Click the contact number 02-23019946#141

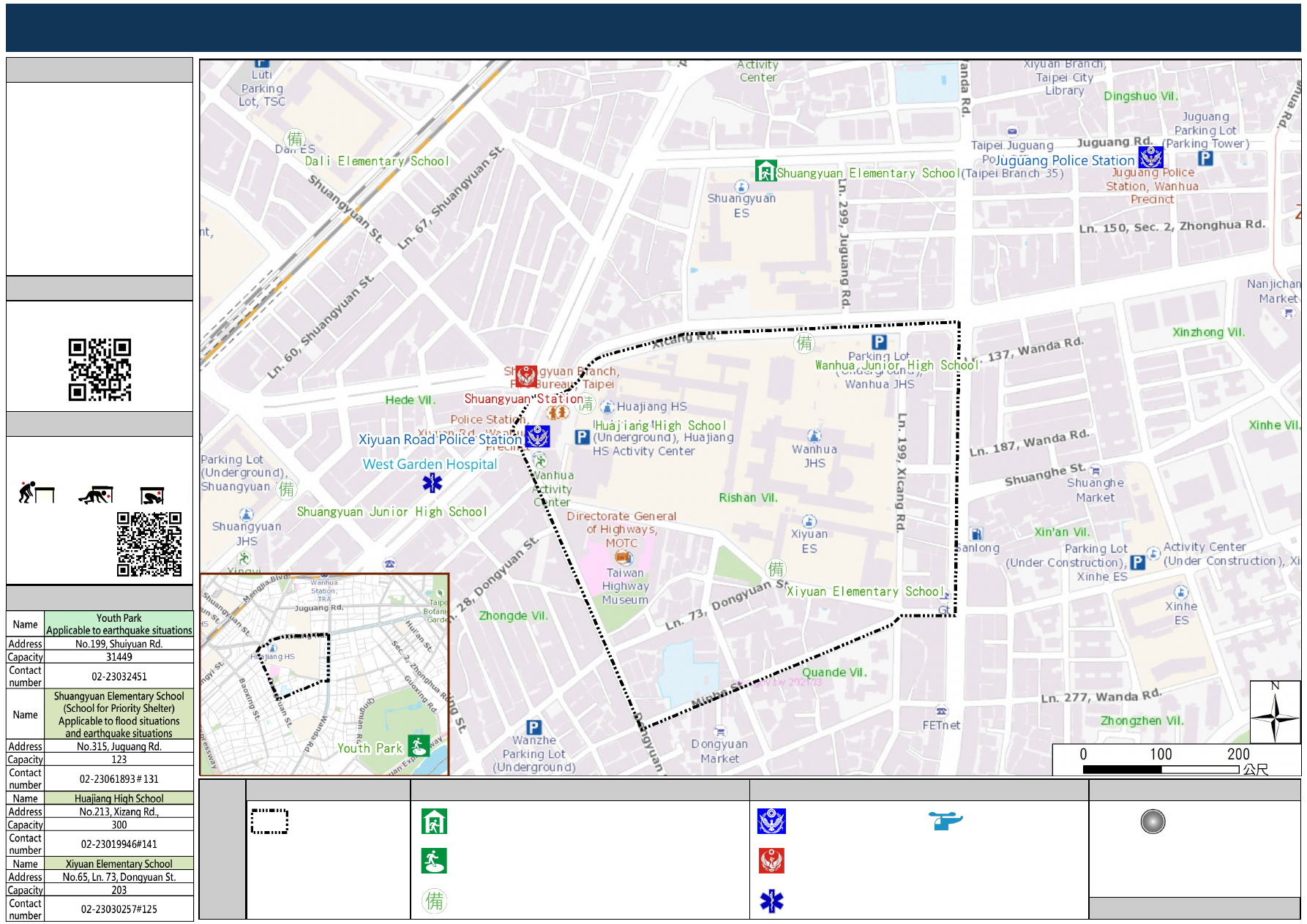click(119, 844)
